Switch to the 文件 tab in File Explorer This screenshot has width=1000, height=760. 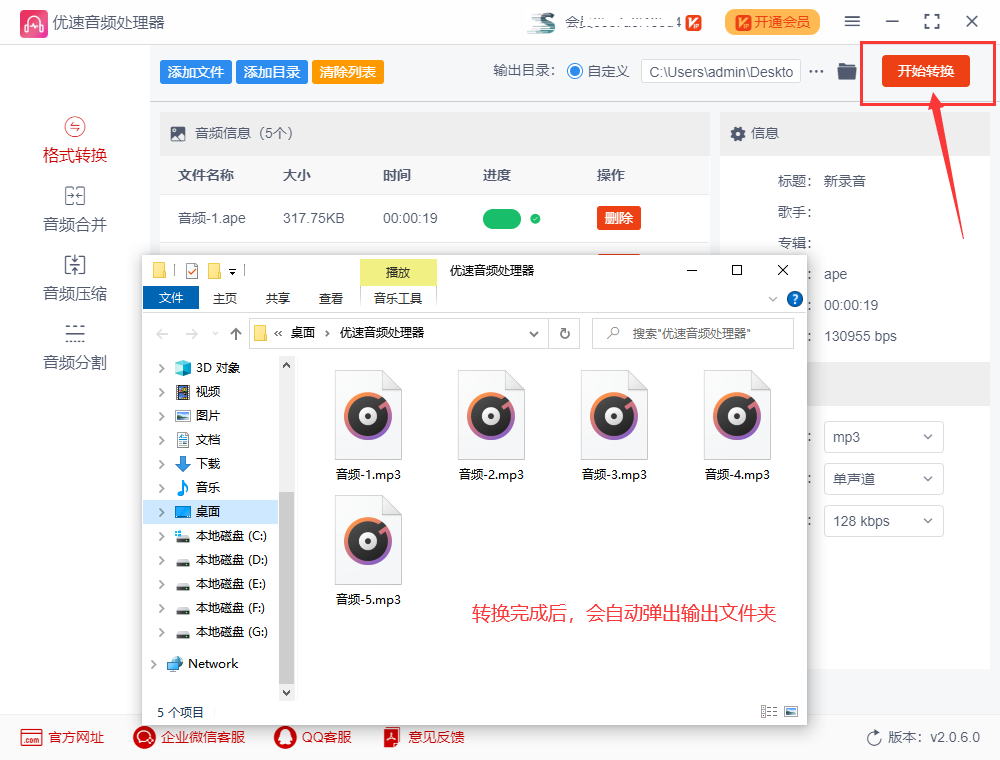coord(170,297)
